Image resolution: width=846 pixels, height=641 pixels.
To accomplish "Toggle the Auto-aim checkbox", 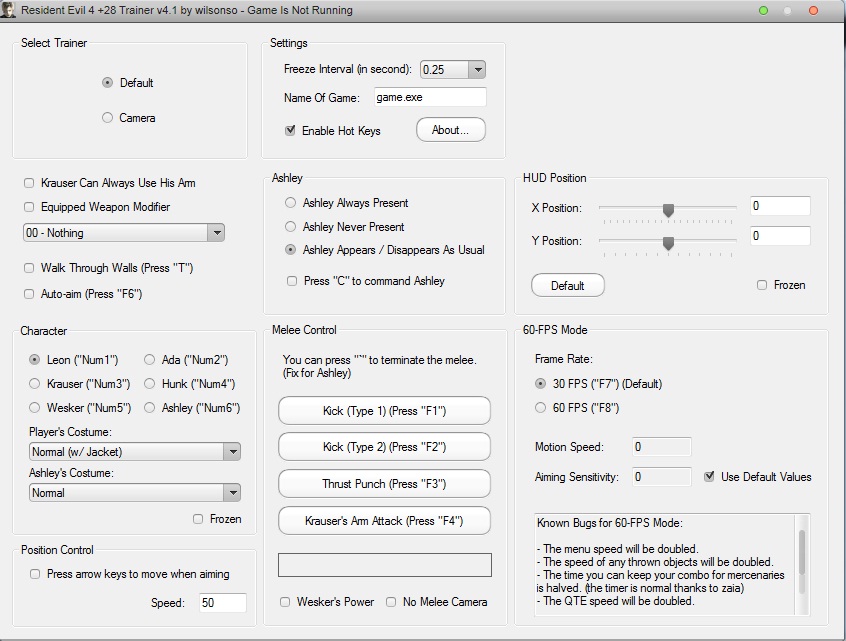I will (x=30, y=294).
